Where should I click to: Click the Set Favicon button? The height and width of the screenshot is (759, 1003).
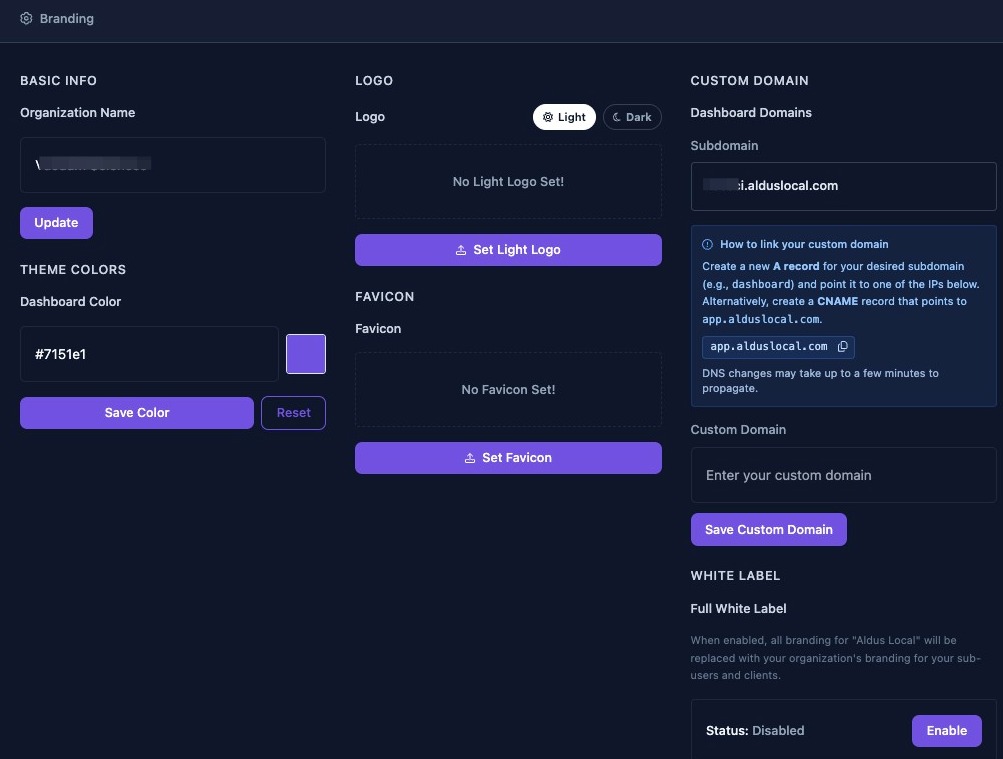(509, 458)
